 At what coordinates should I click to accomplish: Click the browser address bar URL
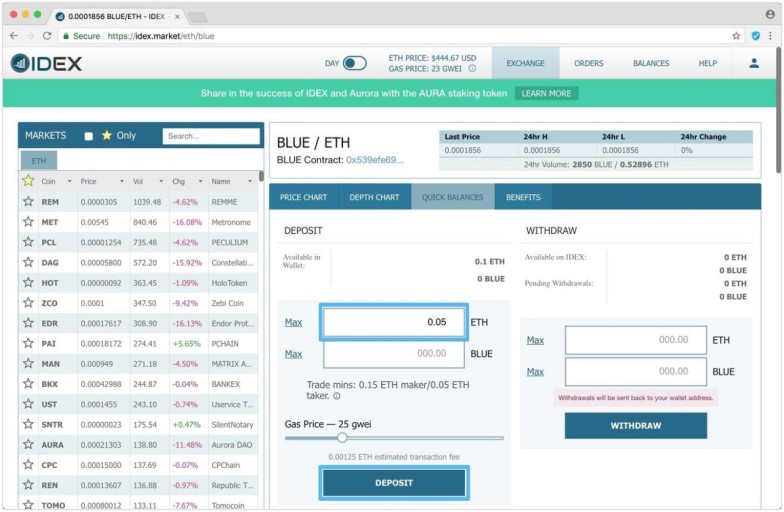click(x=161, y=36)
